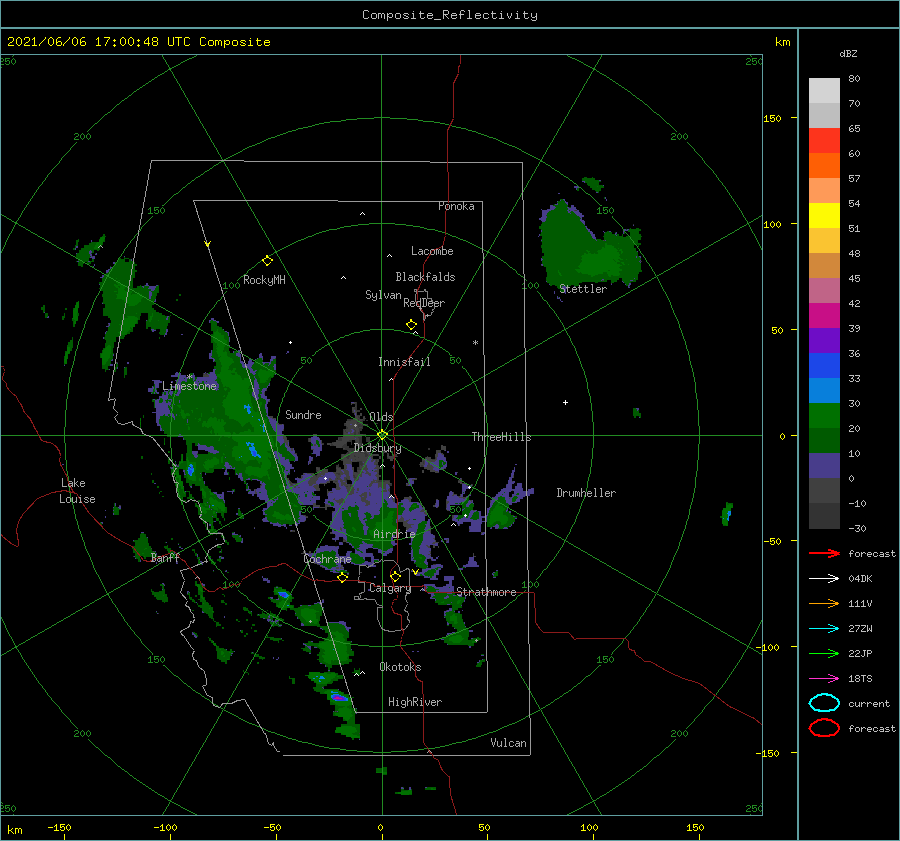Screen dimensions: 900x841
Task: Click the yellow 54-51 dBZ color swatch
Action: [x=824, y=216]
